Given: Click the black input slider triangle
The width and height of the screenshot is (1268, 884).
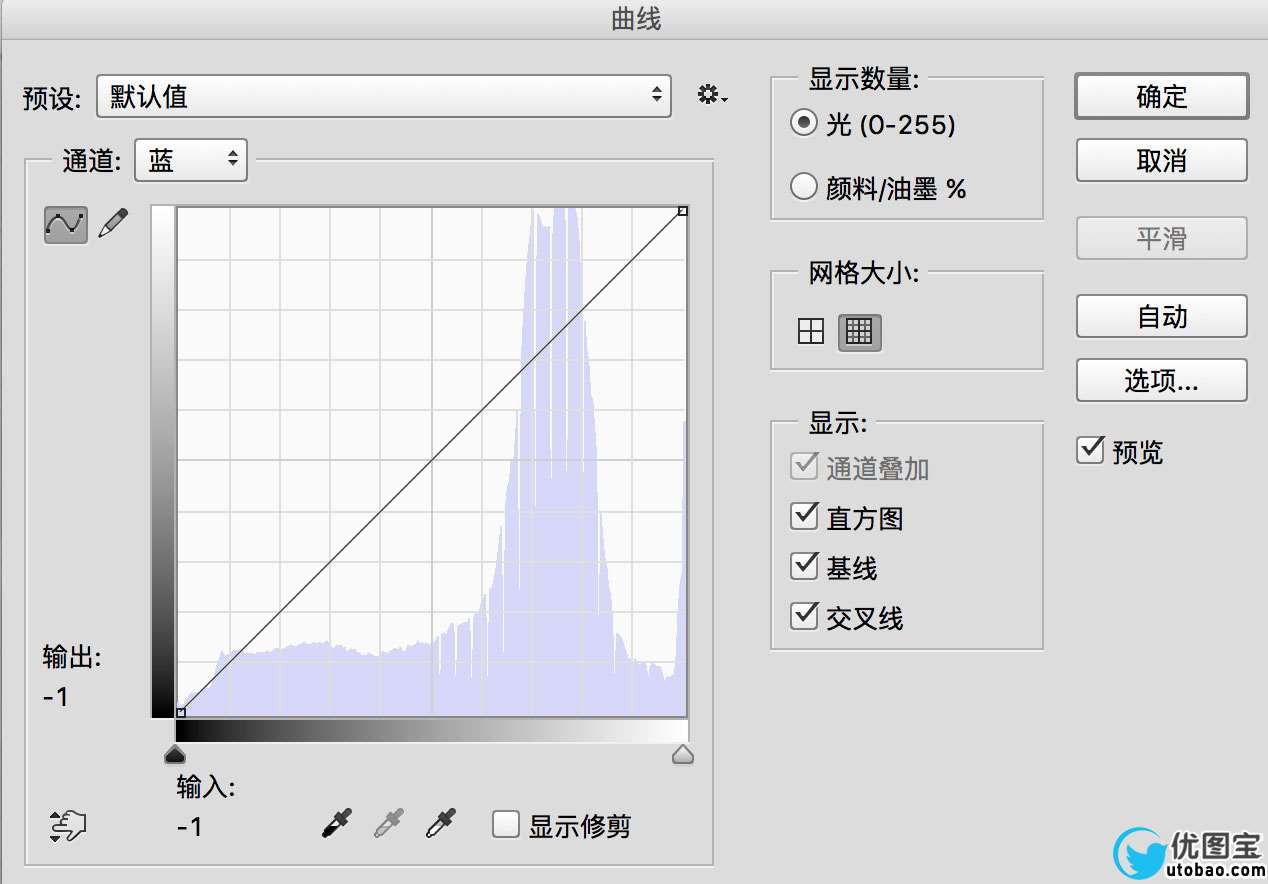Looking at the screenshot, I should (175, 753).
